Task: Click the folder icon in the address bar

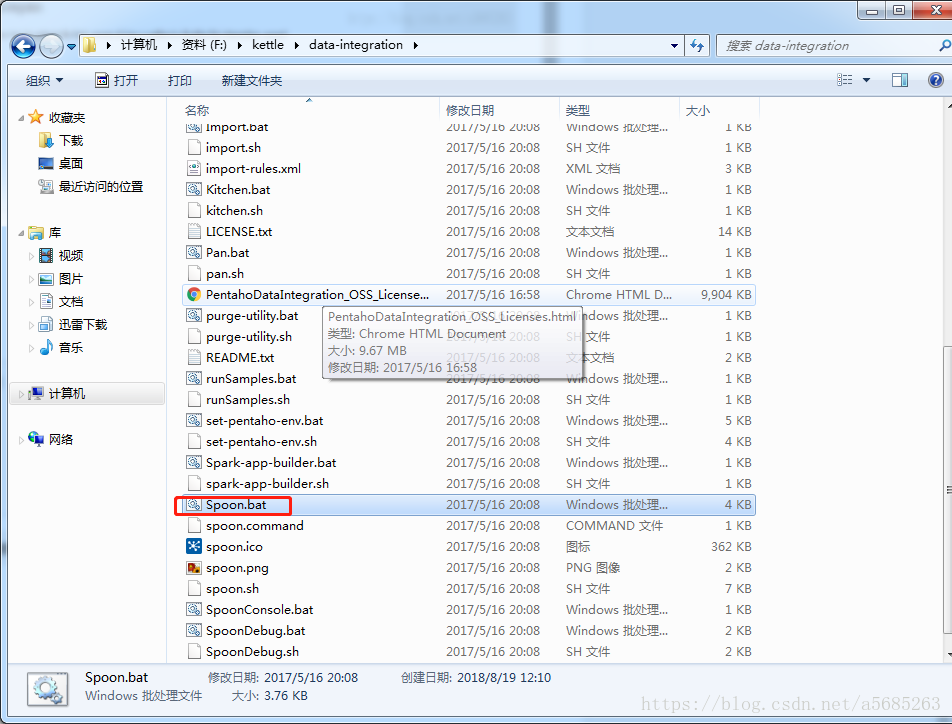Action: pyautogui.click(x=90, y=45)
